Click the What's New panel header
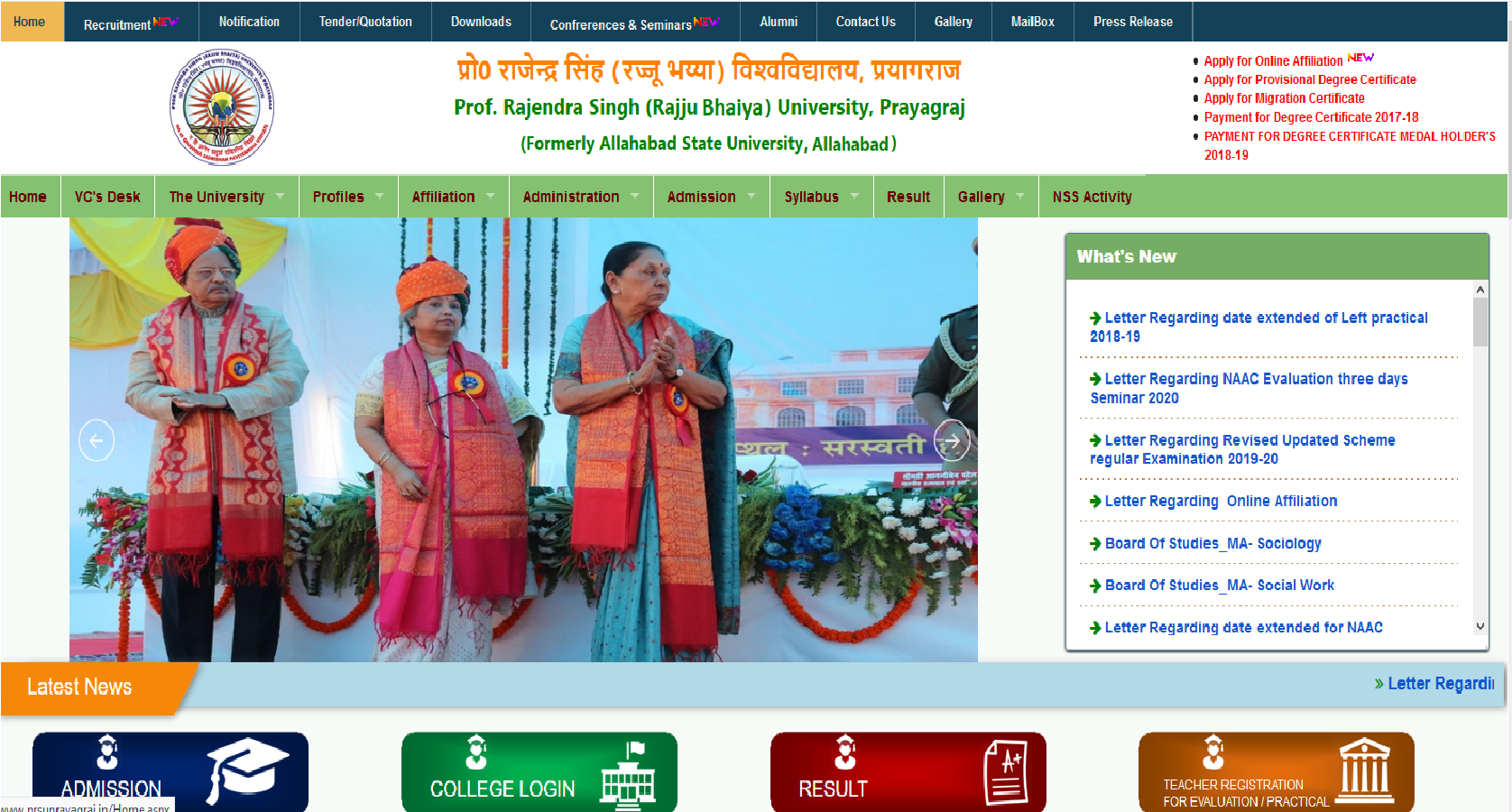Image resolution: width=1512 pixels, height=812 pixels. (1277, 257)
